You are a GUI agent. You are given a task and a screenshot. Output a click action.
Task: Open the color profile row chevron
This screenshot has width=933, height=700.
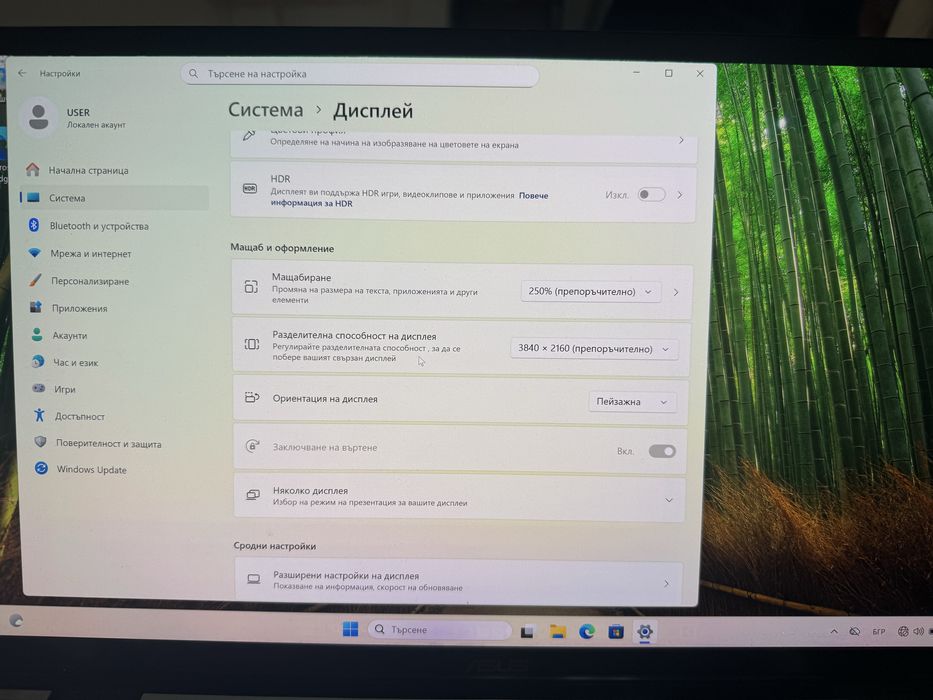[681, 140]
